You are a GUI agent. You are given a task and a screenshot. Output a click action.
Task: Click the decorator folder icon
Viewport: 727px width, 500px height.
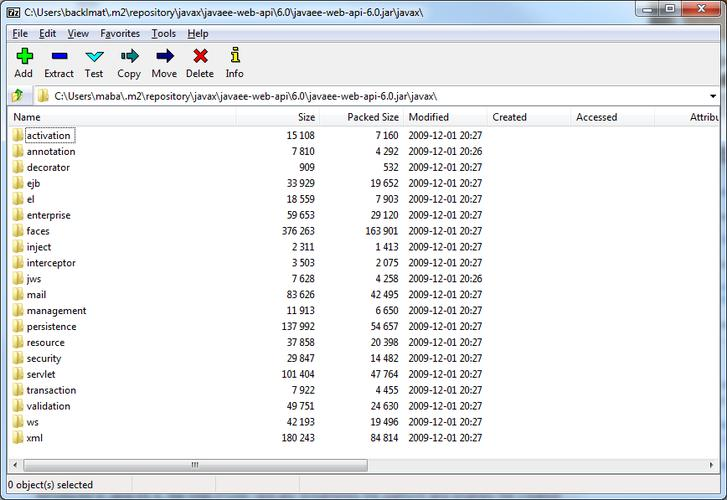coord(18,167)
